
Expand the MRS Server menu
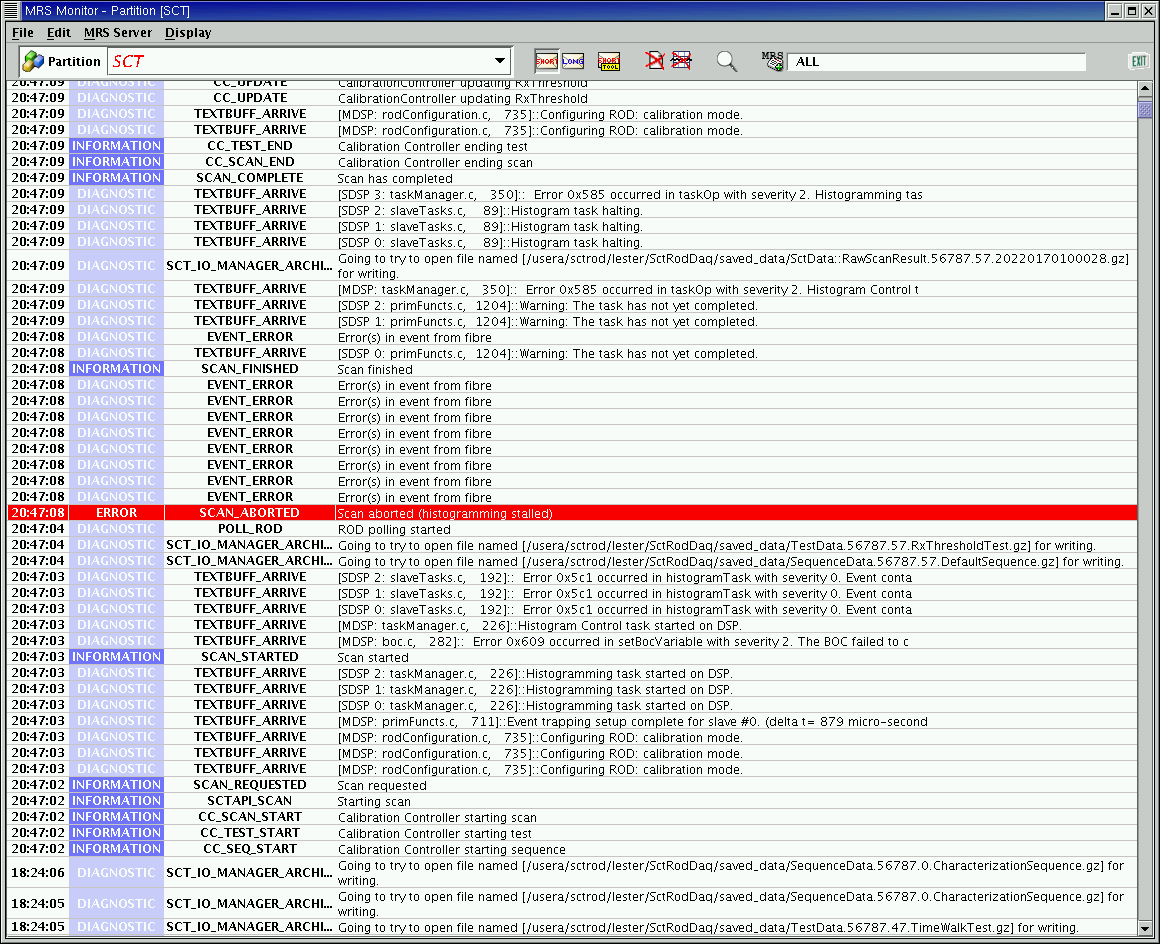pos(118,33)
